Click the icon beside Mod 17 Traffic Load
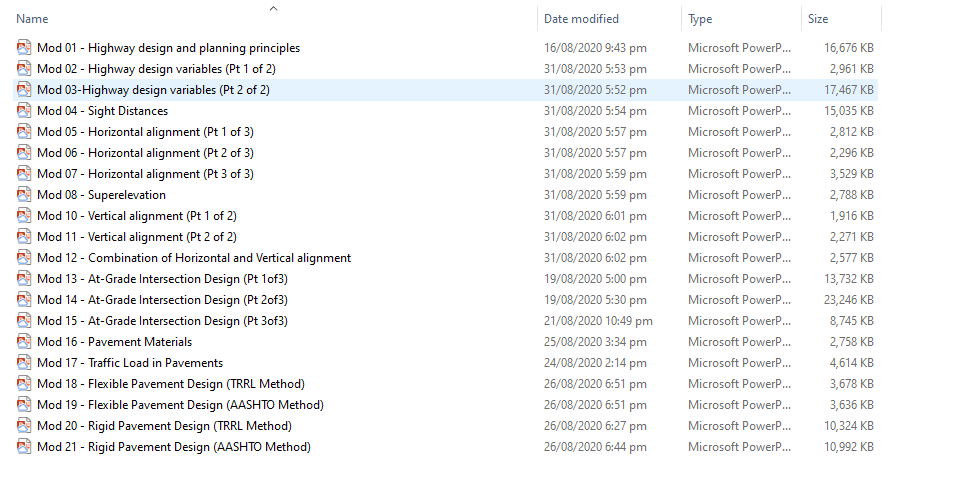This screenshot has height=502, width=956. click(x=24, y=363)
